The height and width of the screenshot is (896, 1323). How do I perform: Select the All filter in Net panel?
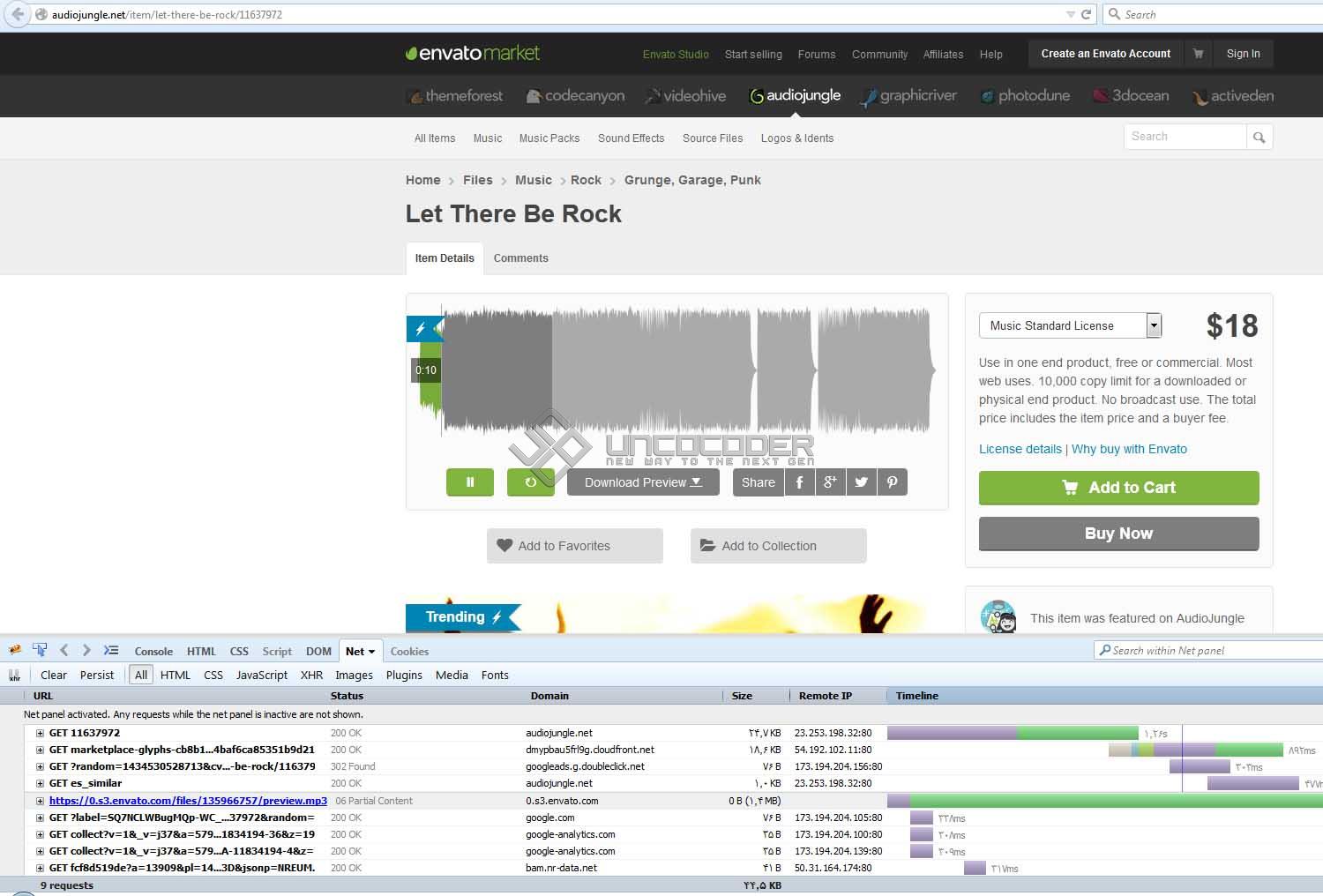[x=141, y=676]
